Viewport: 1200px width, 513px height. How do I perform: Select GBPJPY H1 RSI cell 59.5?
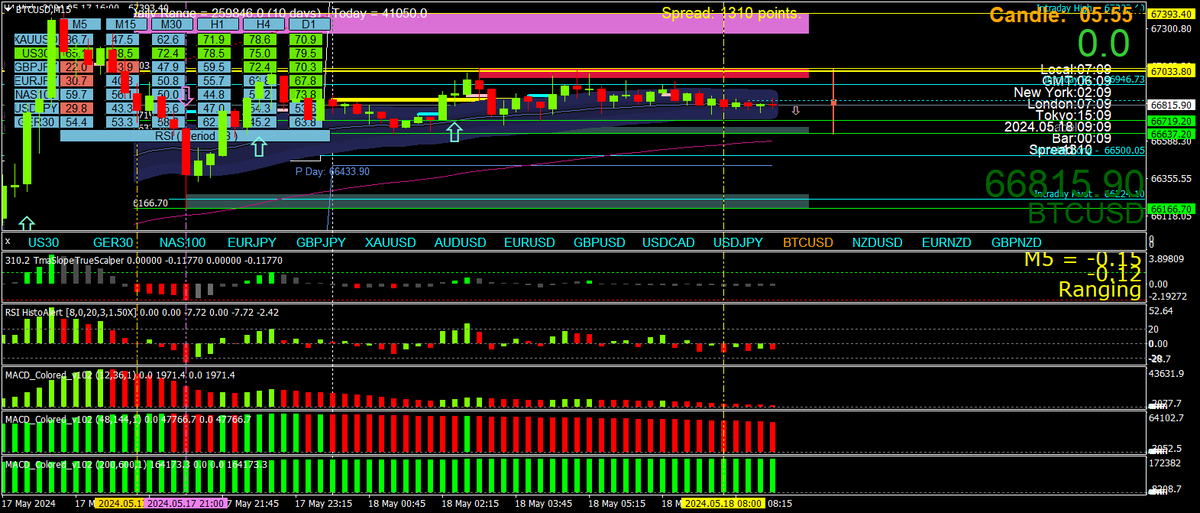(x=213, y=67)
